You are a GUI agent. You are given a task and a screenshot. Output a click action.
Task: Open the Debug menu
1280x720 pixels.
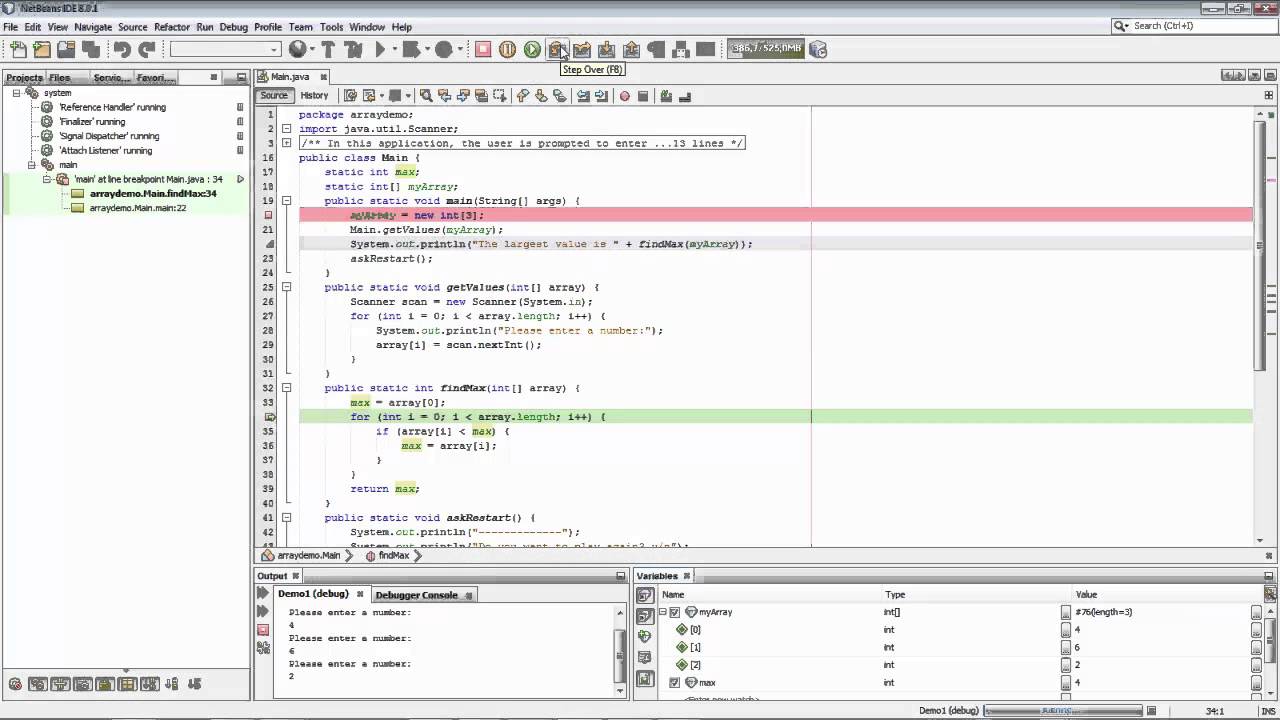pyautogui.click(x=233, y=27)
